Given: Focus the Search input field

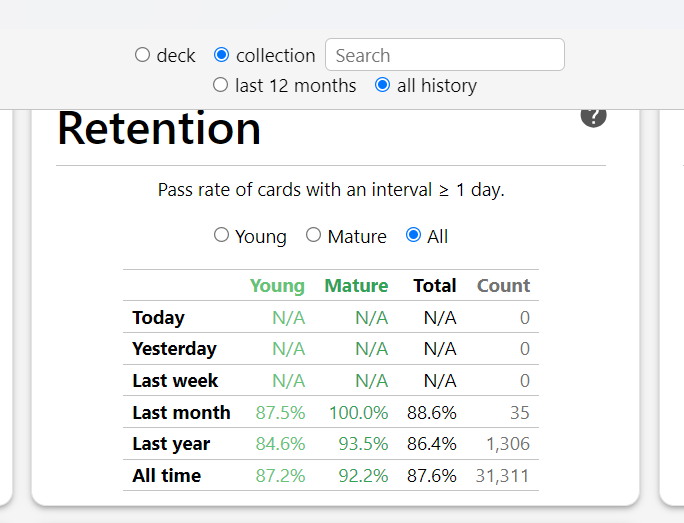Looking at the screenshot, I should (445, 55).
